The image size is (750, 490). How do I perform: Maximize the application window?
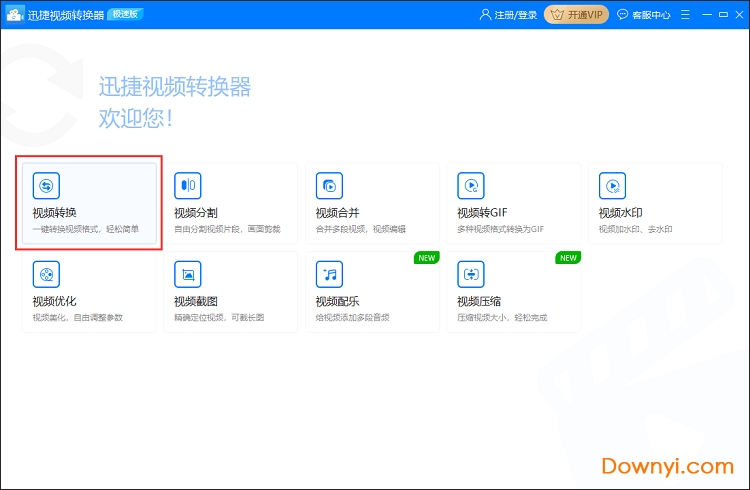pos(724,15)
